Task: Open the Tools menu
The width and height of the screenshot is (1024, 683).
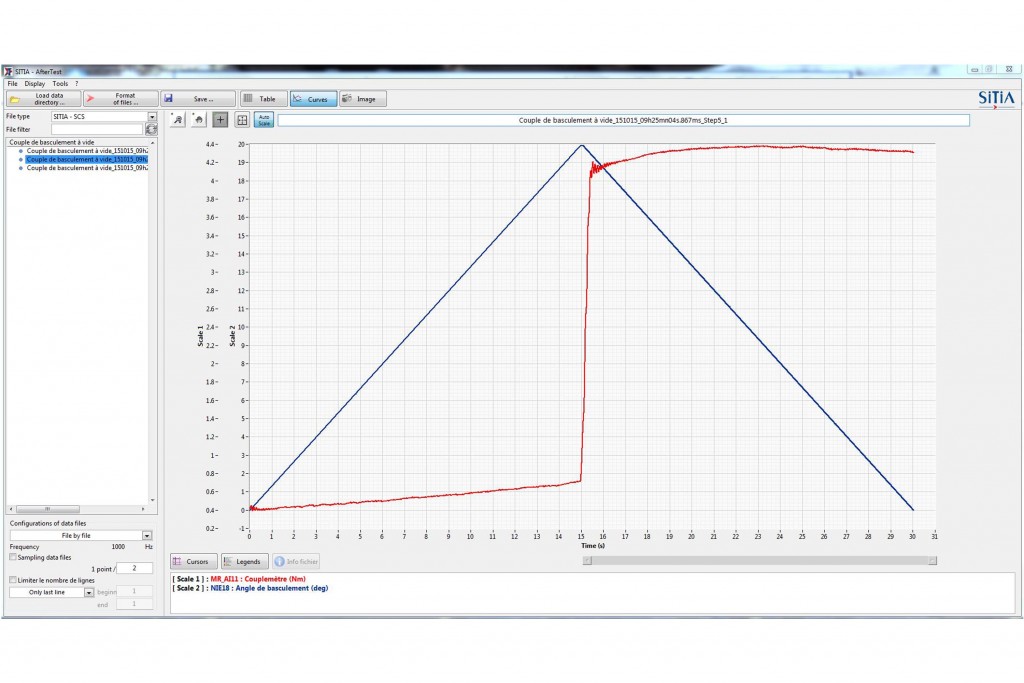Action: [x=60, y=83]
